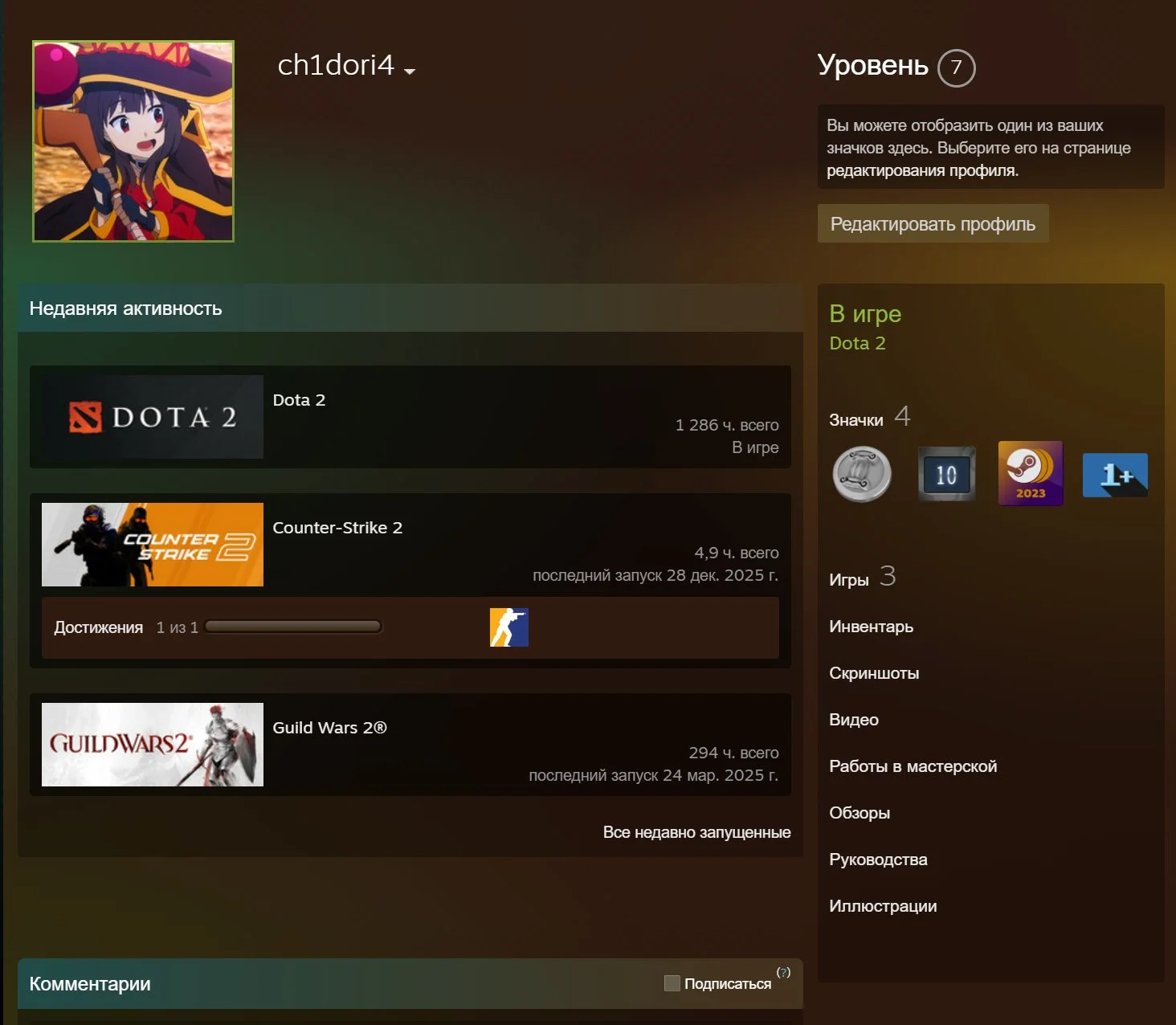1176x1025 pixels.
Task: Click the 294 ч. всего text
Action: (733, 753)
